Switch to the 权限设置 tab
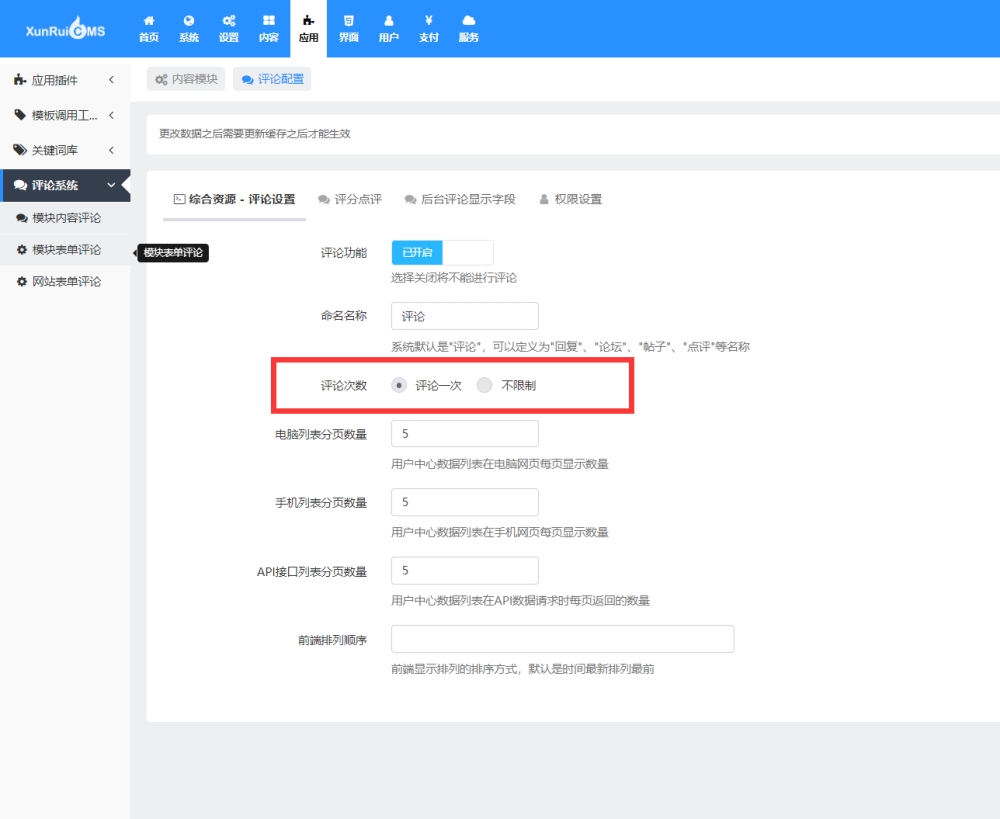This screenshot has width=1000, height=819. point(571,199)
